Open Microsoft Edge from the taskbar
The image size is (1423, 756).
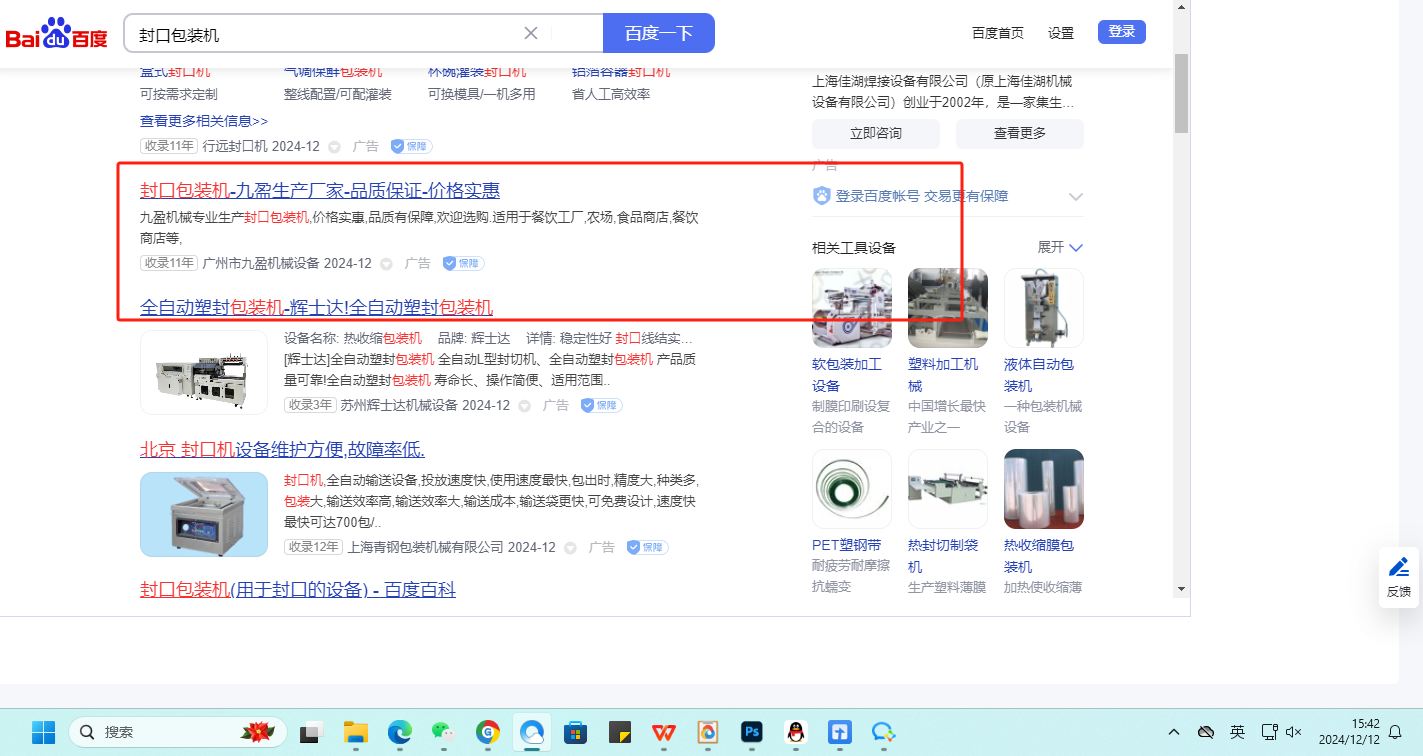coord(400,732)
